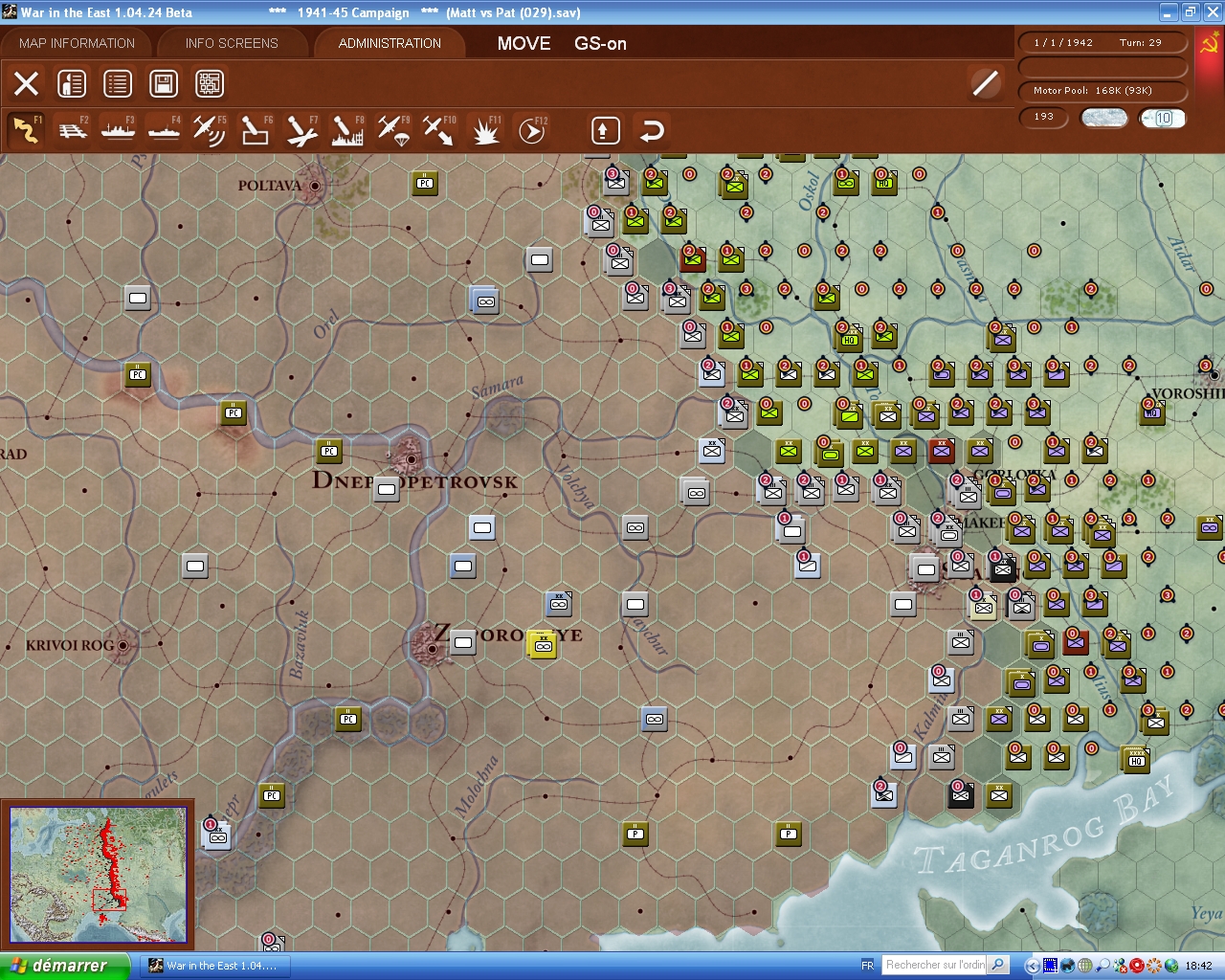Select the XXXX HQ counter near Taganrog Bay

pos(1136,759)
